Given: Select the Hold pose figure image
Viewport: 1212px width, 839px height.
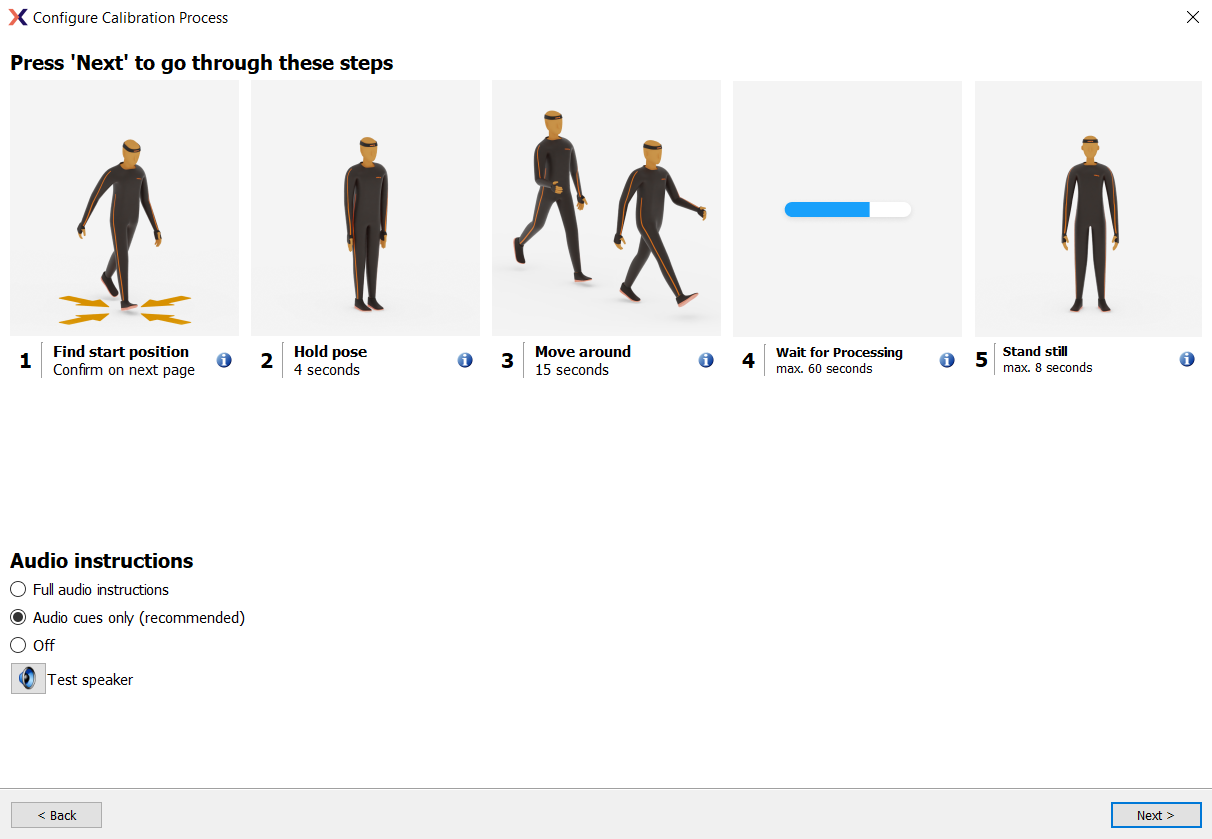Looking at the screenshot, I should click(x=365, y=208).
